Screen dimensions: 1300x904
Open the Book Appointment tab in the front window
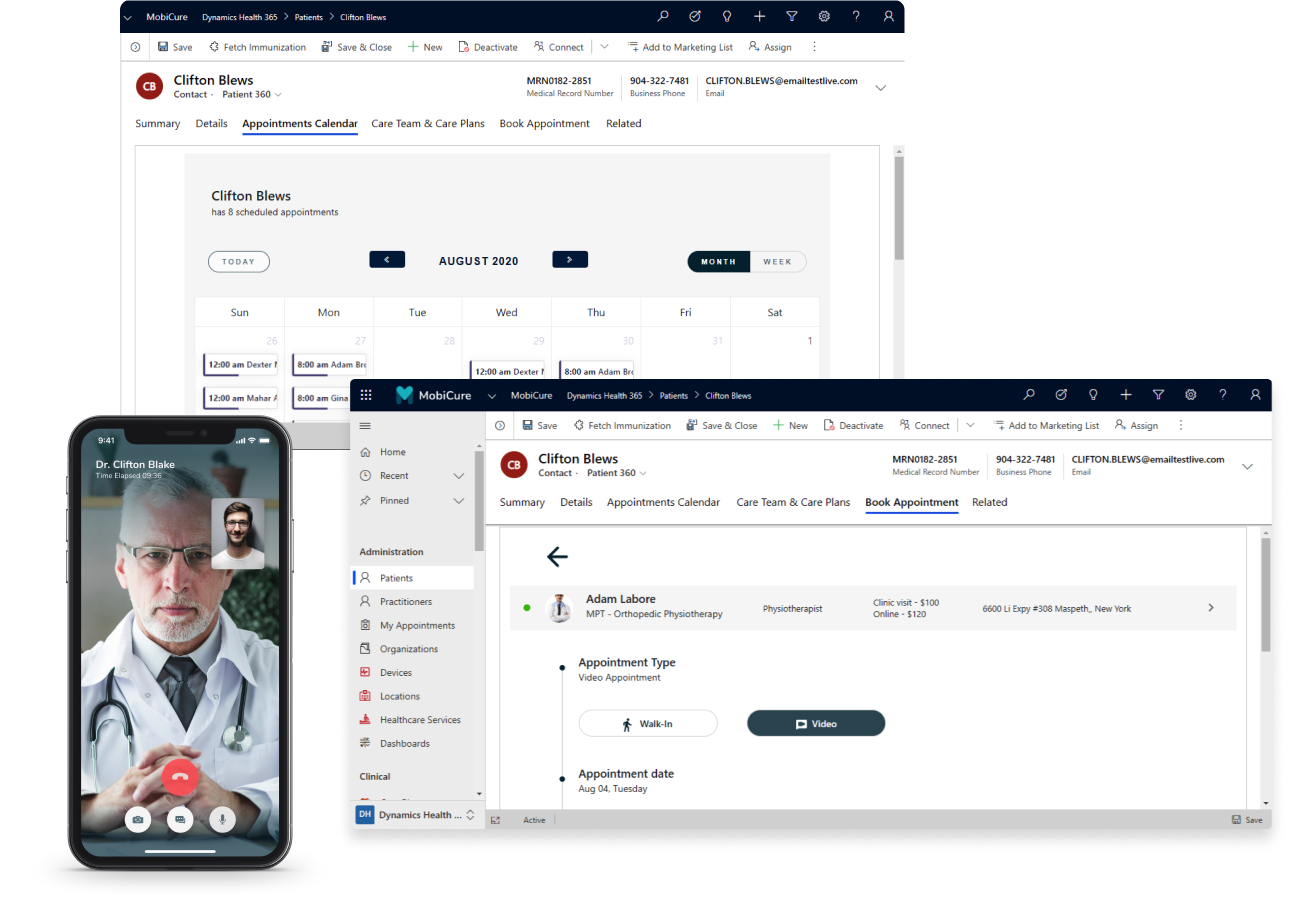pos(912,503)
